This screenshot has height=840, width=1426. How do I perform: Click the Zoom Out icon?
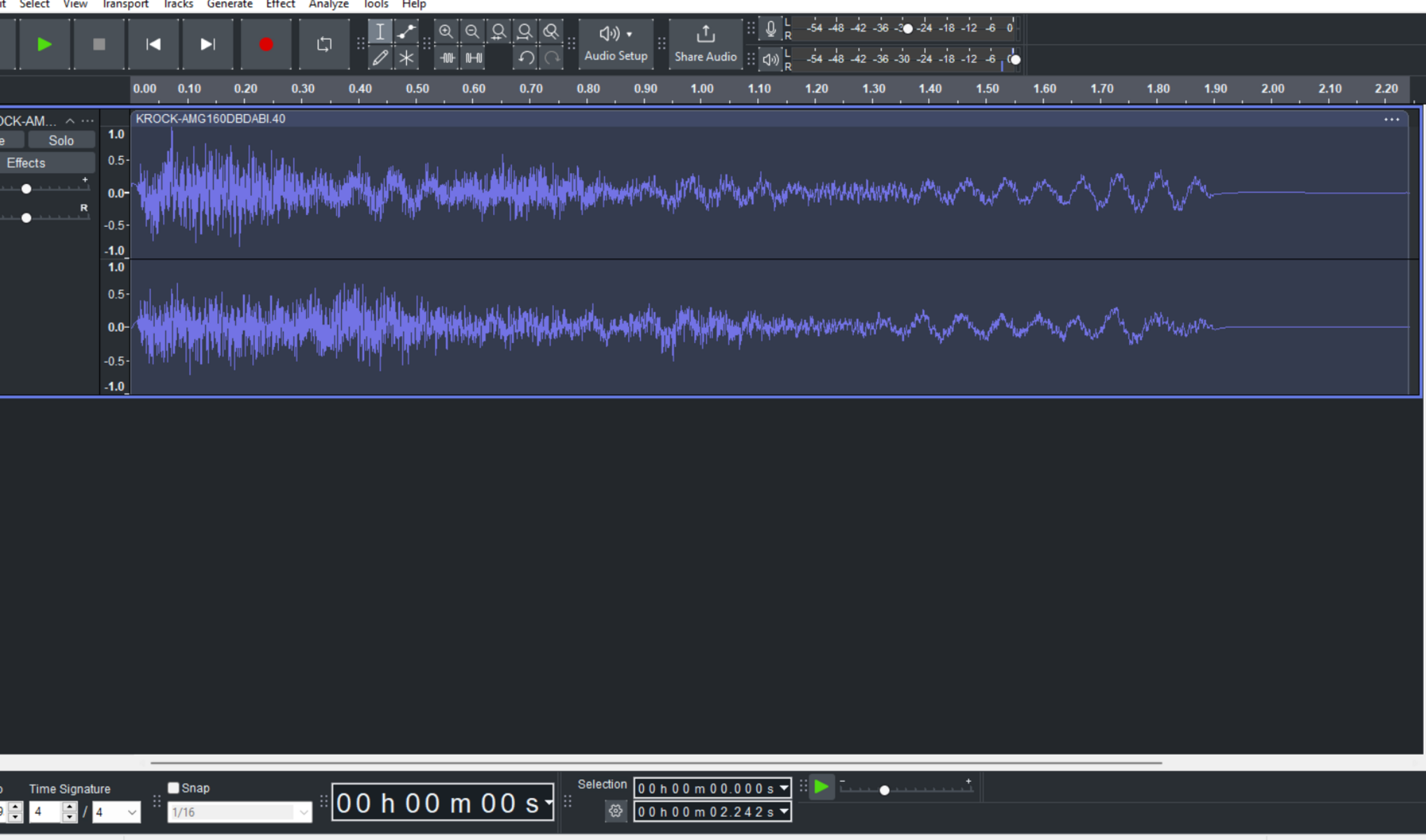tap(472, 31)
